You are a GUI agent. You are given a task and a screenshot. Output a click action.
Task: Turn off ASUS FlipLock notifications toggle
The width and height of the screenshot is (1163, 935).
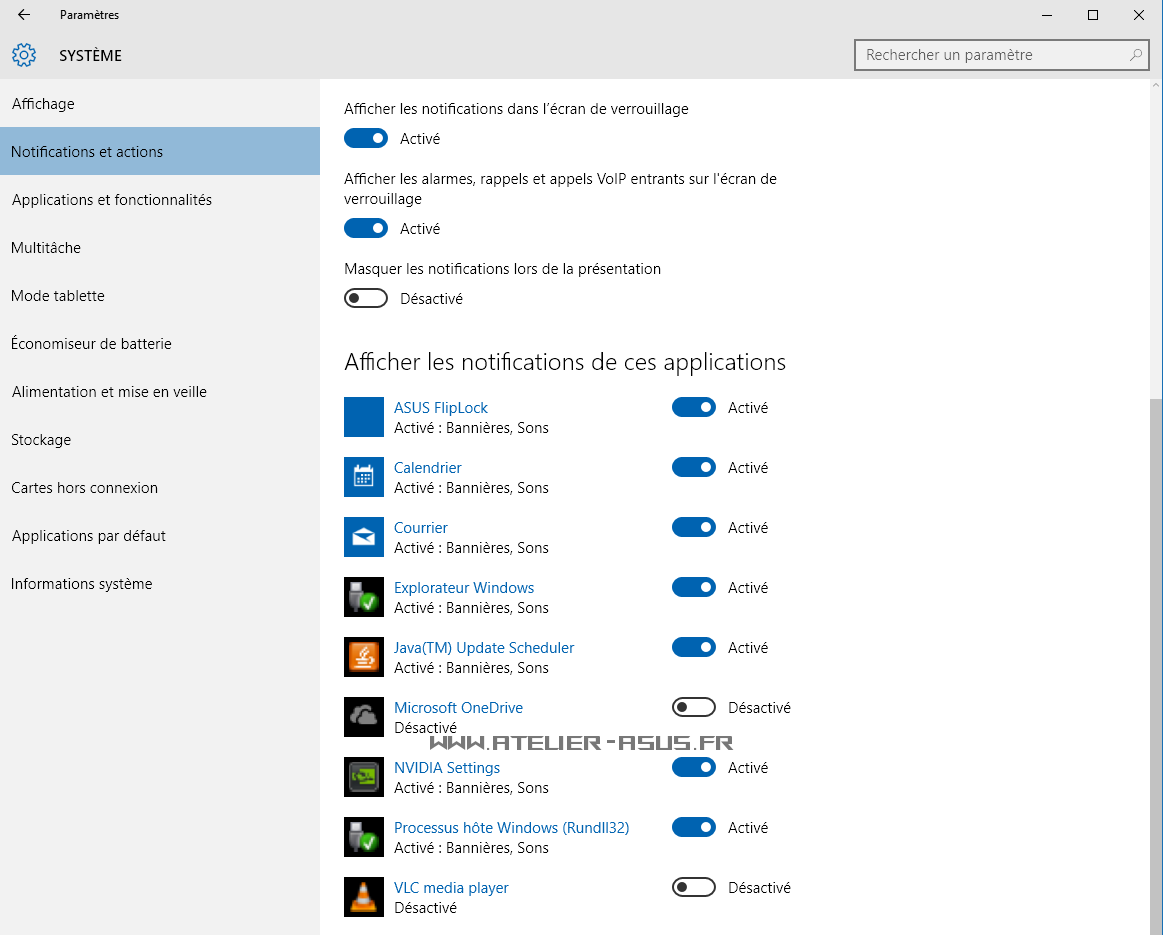[x=694, y=408]
